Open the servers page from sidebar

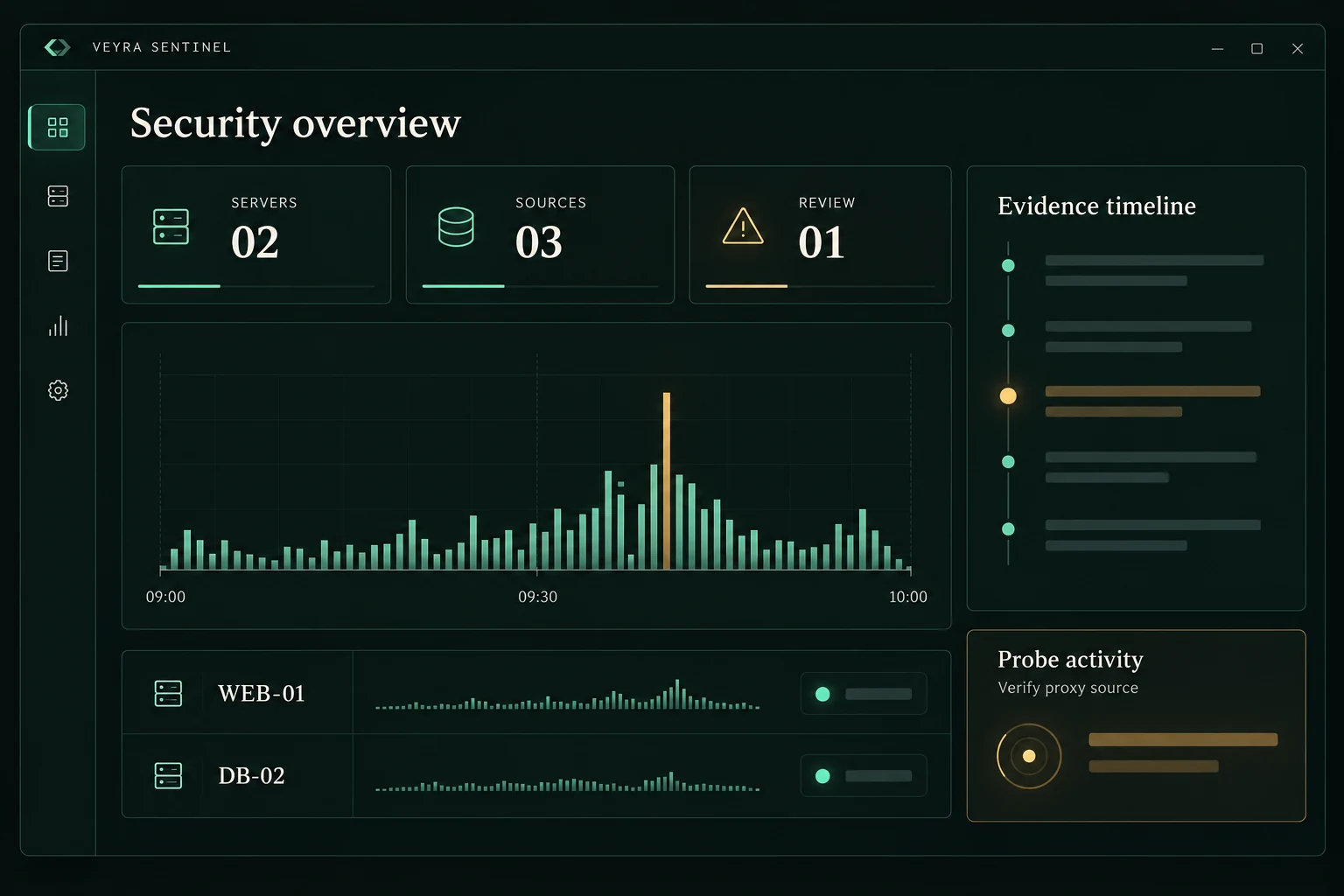click(58, 196)
